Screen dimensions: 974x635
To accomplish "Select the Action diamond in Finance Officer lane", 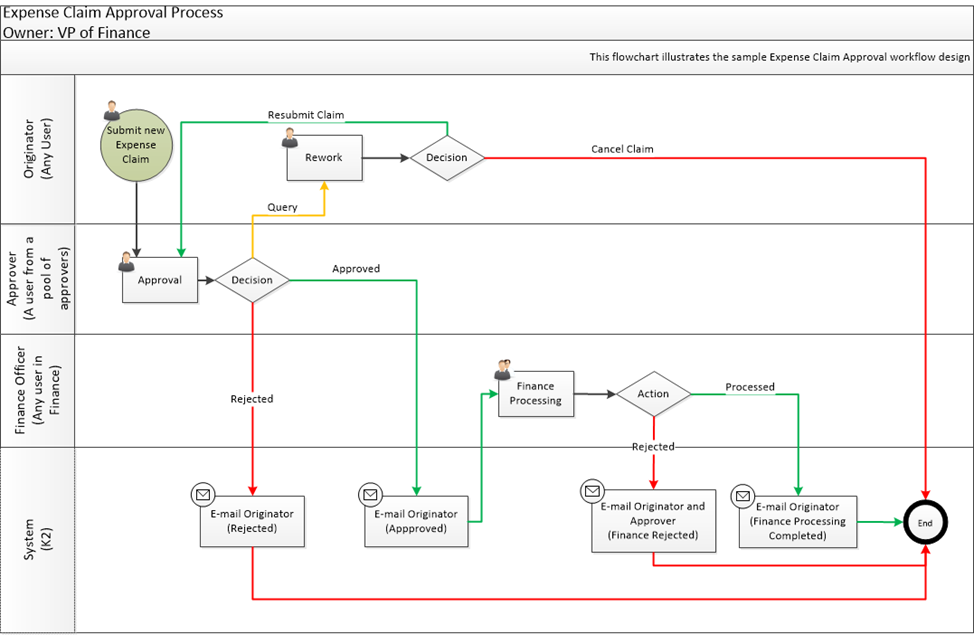I will click(x=653, y=394).
